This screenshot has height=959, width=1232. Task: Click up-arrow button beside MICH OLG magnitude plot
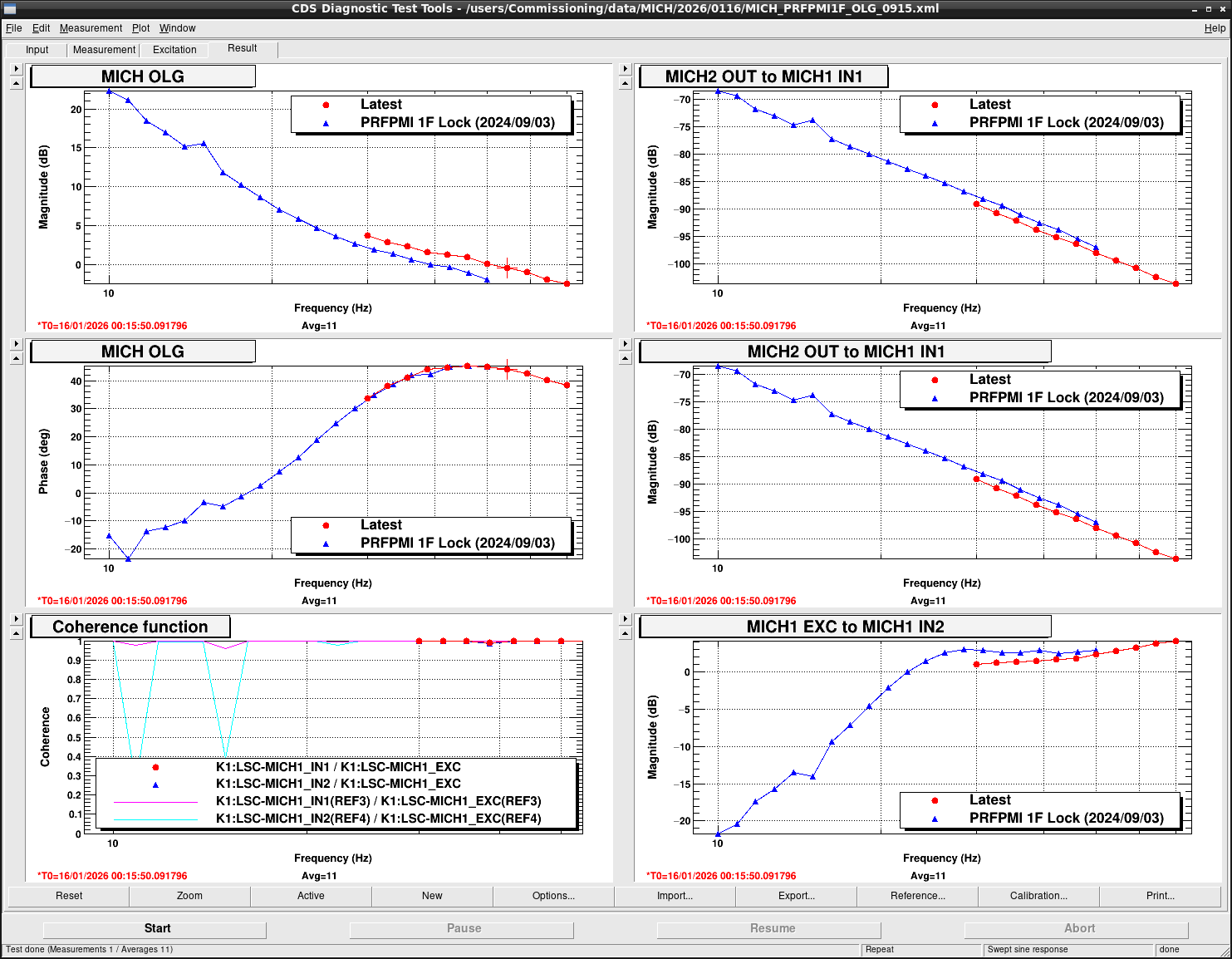pos(16,83)
